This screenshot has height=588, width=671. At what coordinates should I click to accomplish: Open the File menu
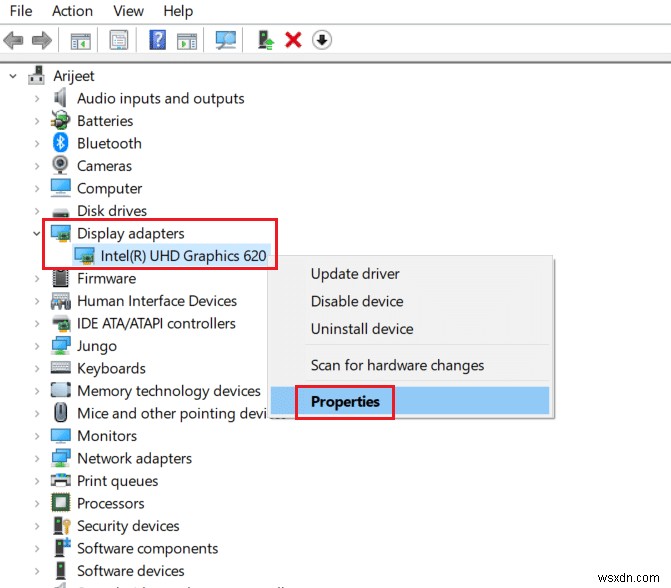click(21, 11)
